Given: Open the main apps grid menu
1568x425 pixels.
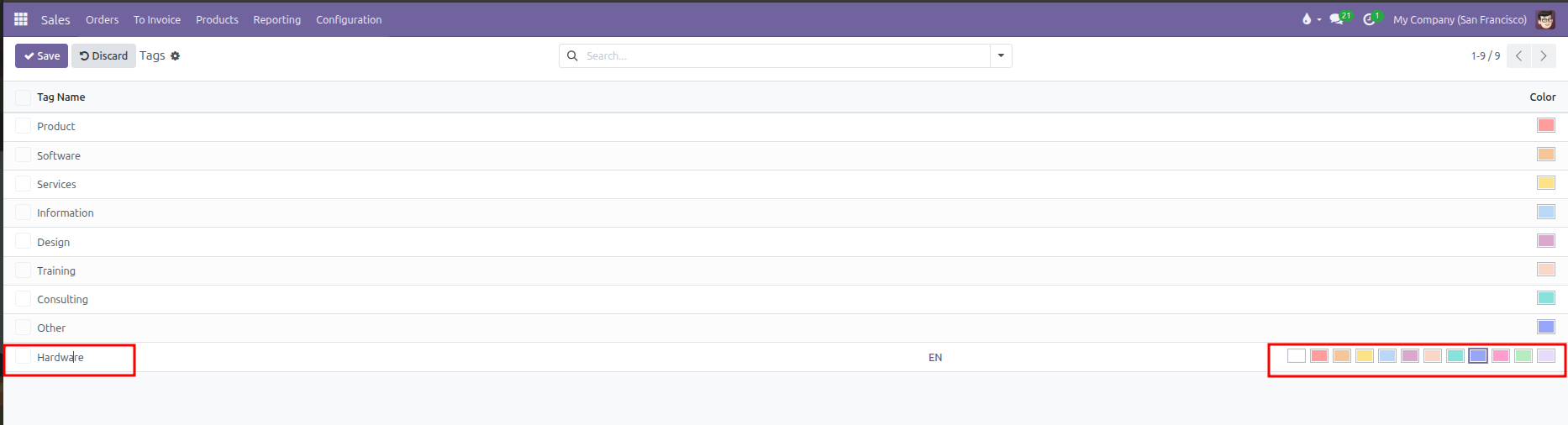Looking at the screenshot, I should point(21,19).
